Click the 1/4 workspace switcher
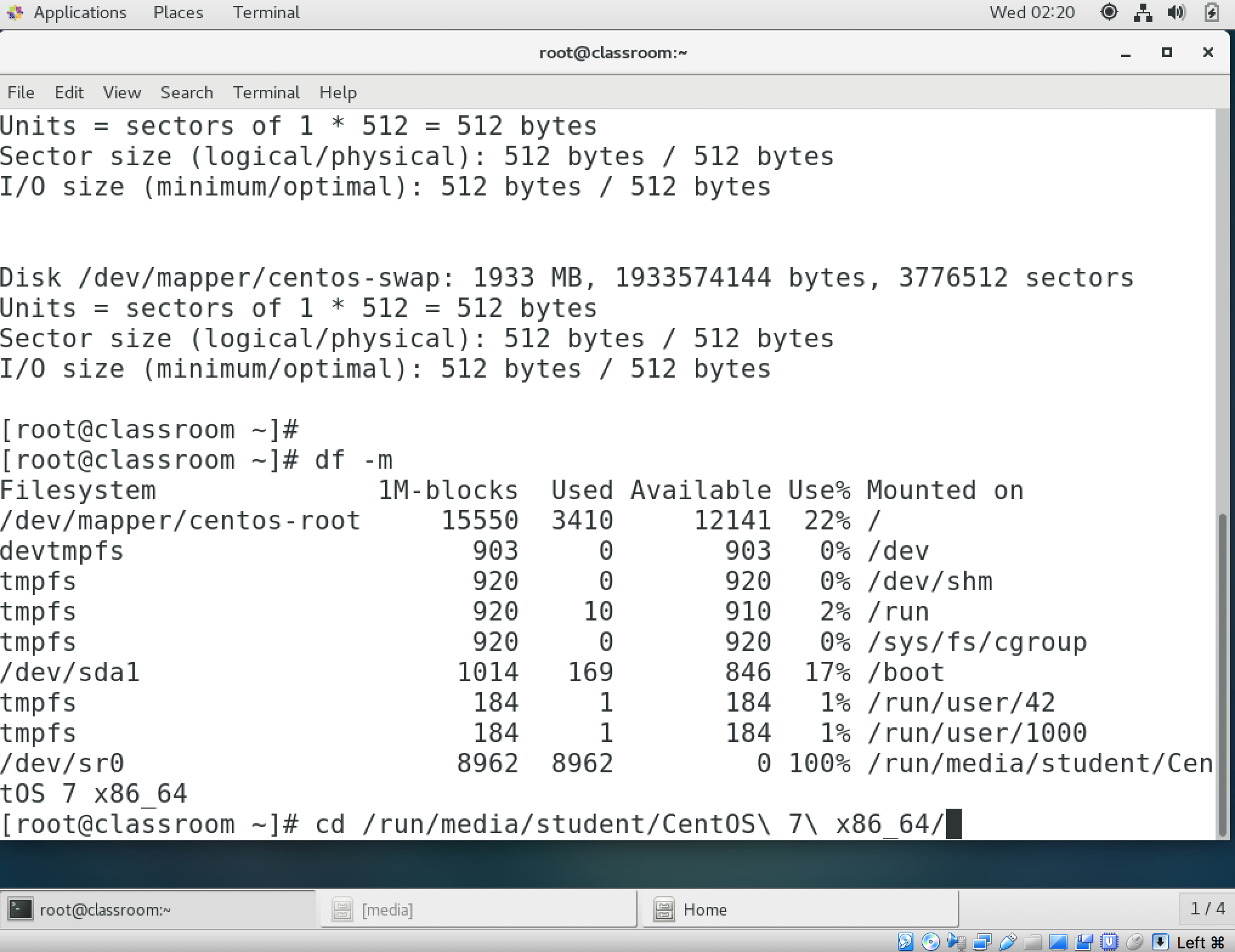 point(1207,908)
